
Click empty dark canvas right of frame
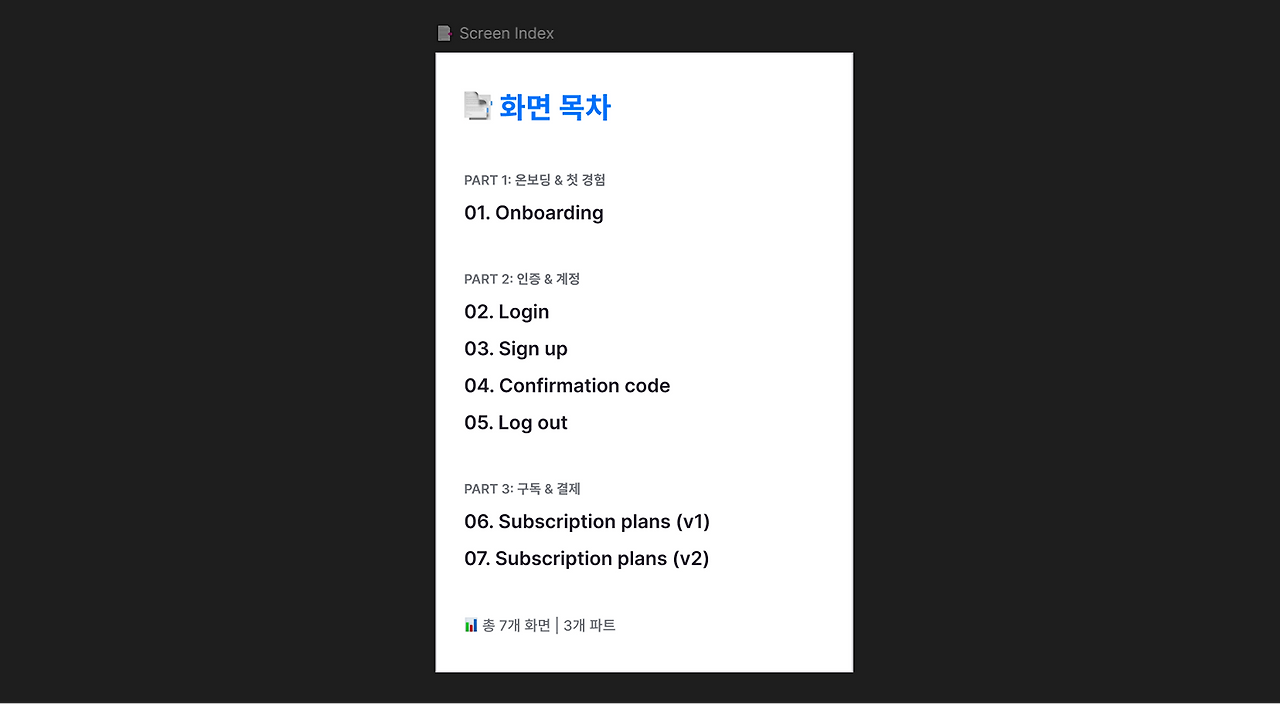pyautogui.click(x=1065, y=350)
